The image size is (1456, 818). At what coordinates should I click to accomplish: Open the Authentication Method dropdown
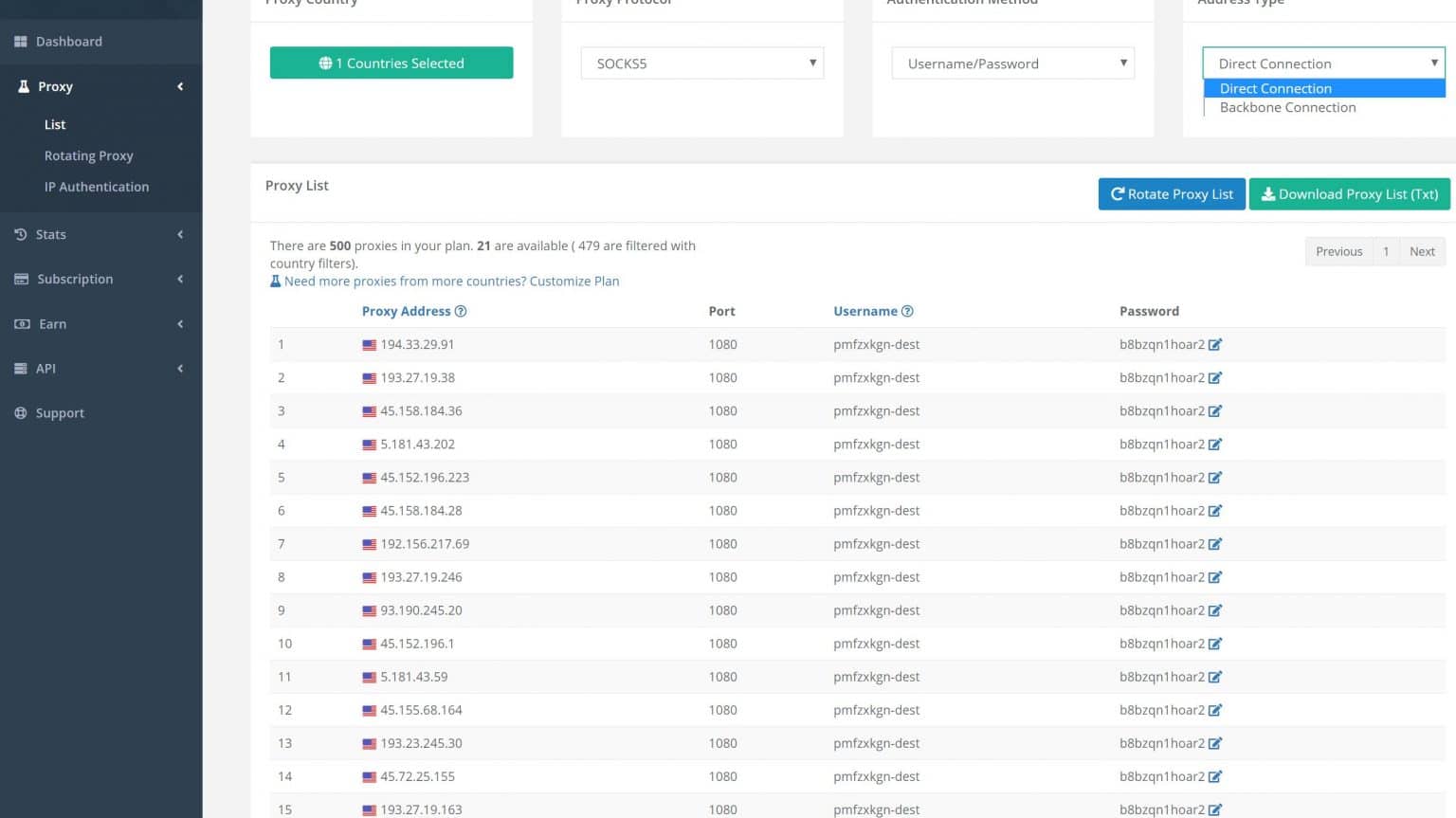pos(1012,63)
